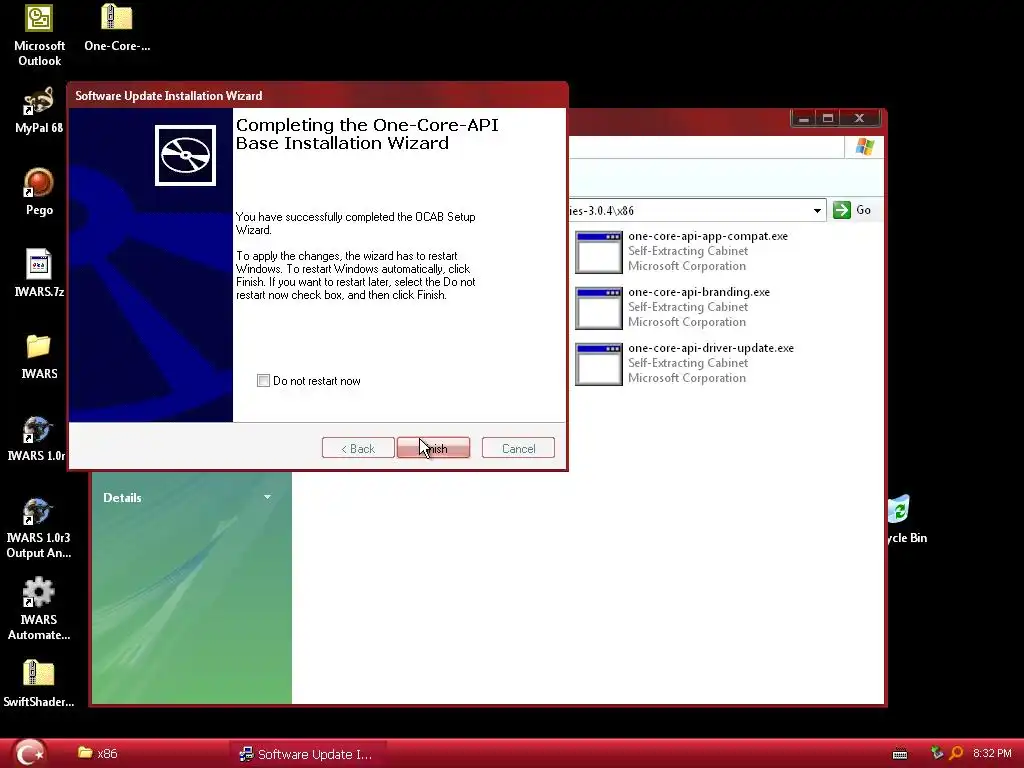Select the IWARS 1.0r shortcut icon

pos(37,429)
